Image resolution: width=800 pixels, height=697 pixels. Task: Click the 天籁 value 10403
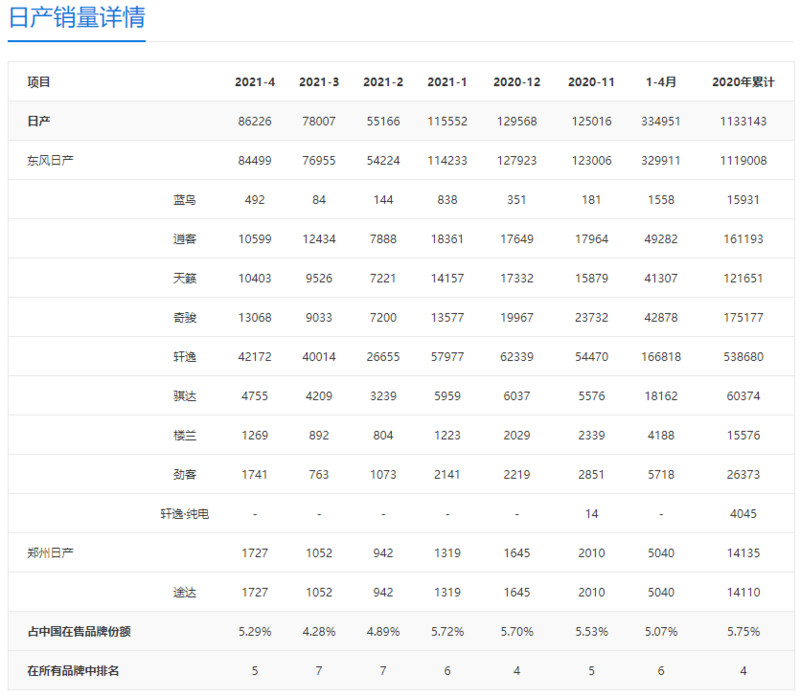[x=255, y=279]
